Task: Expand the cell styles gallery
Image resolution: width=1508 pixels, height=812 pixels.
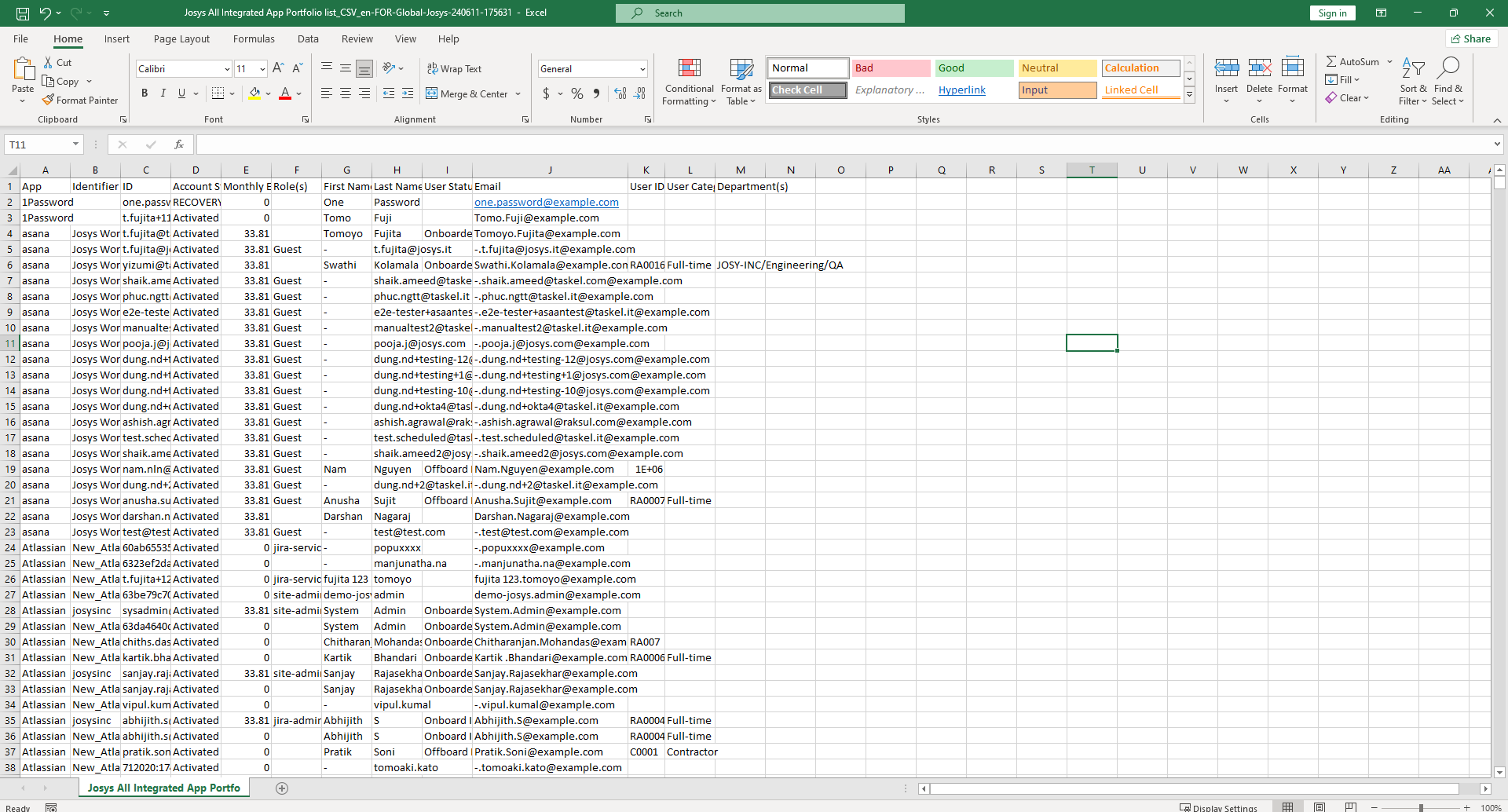Action: click(1190, 95)
